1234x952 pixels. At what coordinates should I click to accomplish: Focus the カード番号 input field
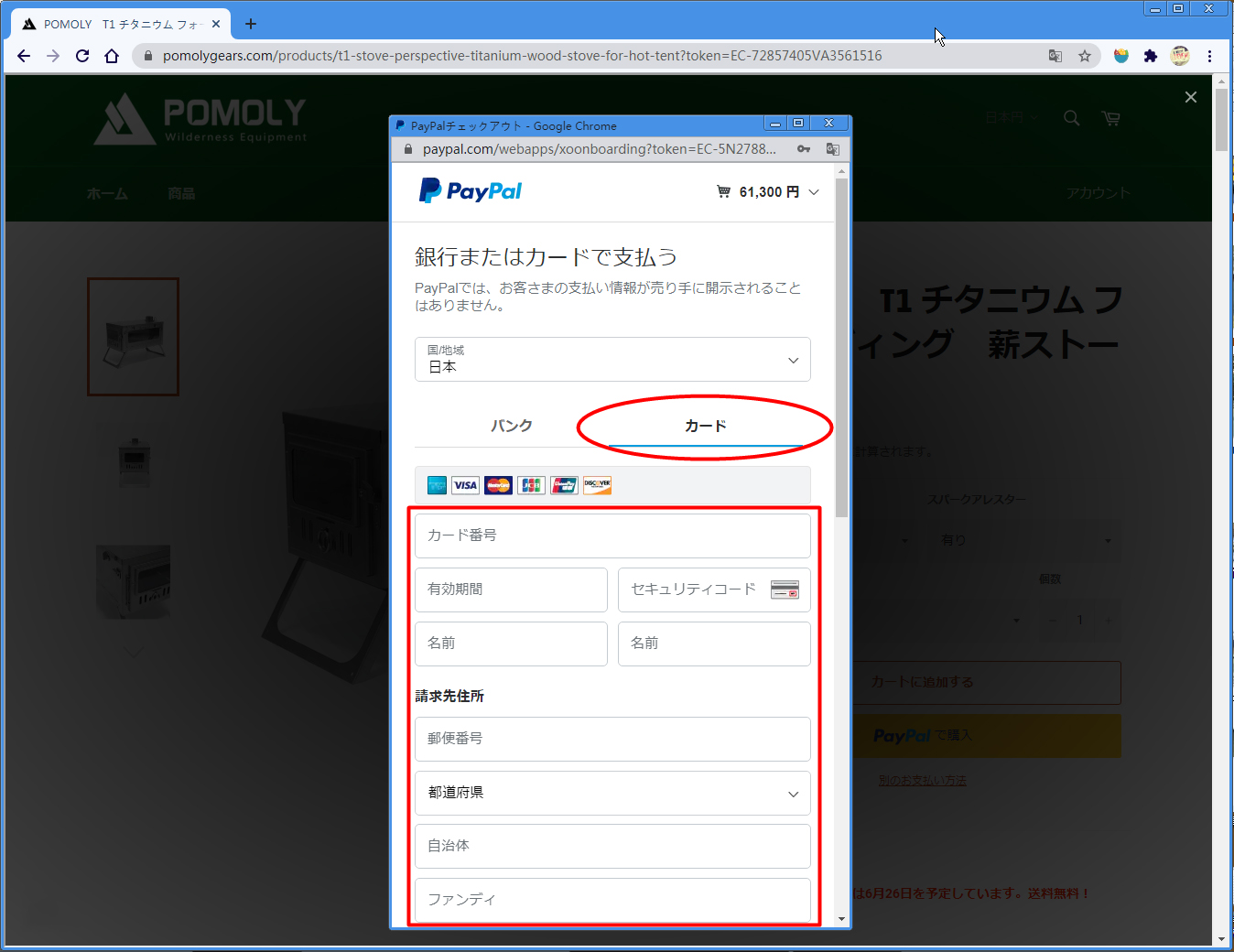tap(612, 535)
